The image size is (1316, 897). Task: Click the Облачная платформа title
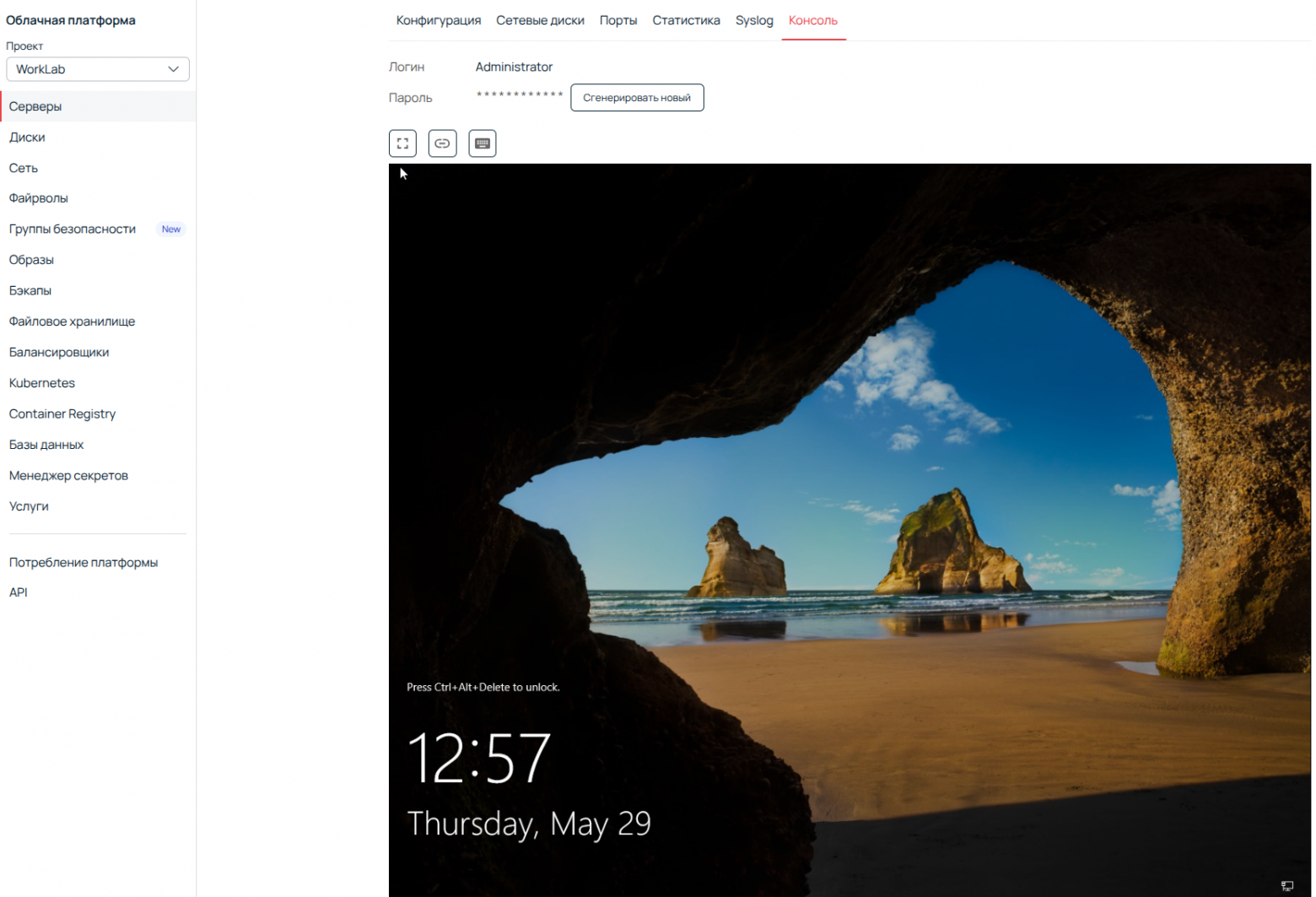(x=71, y=20)
